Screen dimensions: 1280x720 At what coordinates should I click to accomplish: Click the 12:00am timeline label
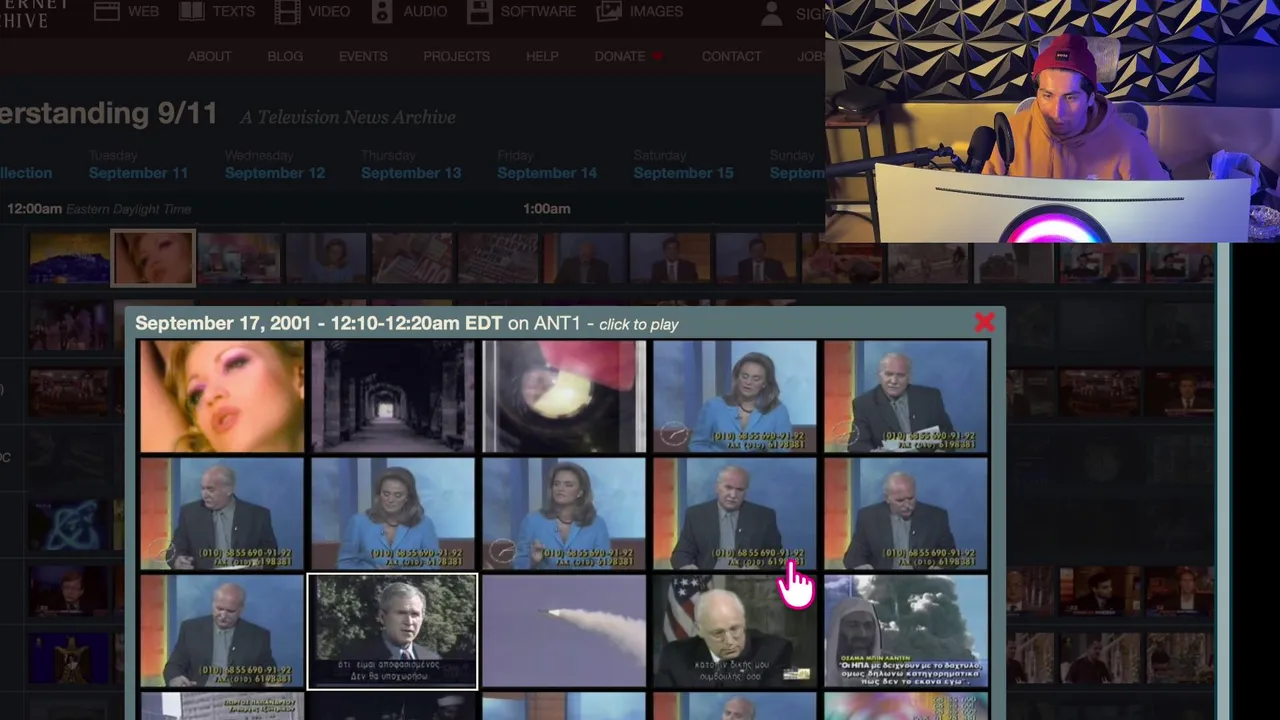coord(34,209)
